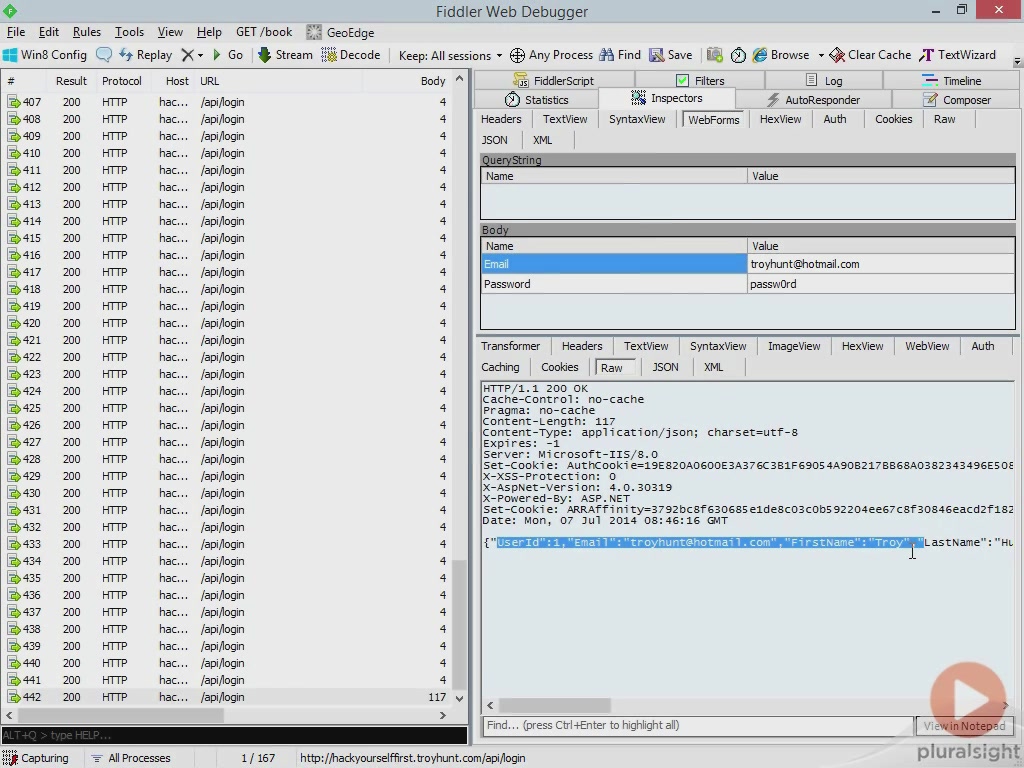Open the Browse dropdown arrow
This screenshot has width=1024, height=768.
coord(821,56)
